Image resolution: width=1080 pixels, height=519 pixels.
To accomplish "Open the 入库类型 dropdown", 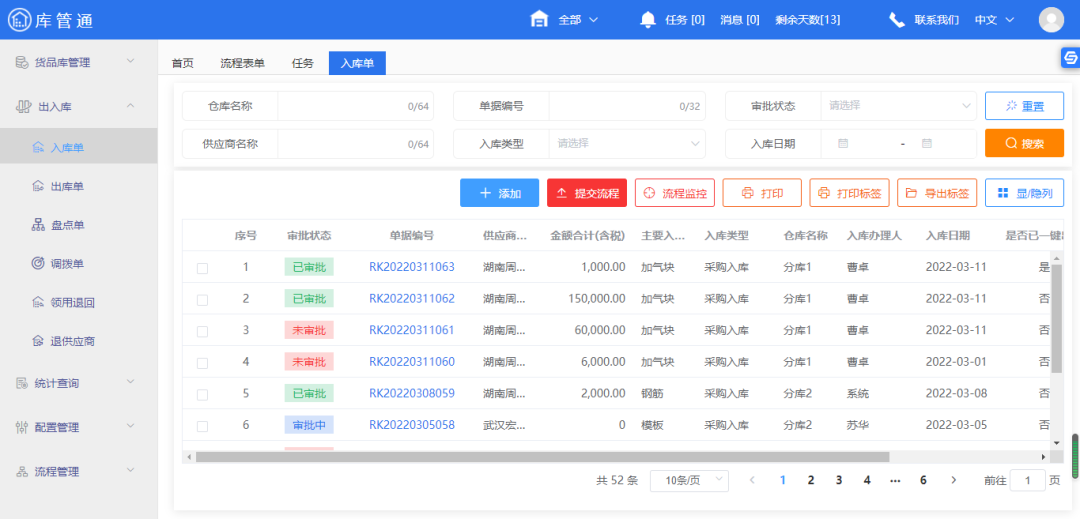I will (628, 143).
